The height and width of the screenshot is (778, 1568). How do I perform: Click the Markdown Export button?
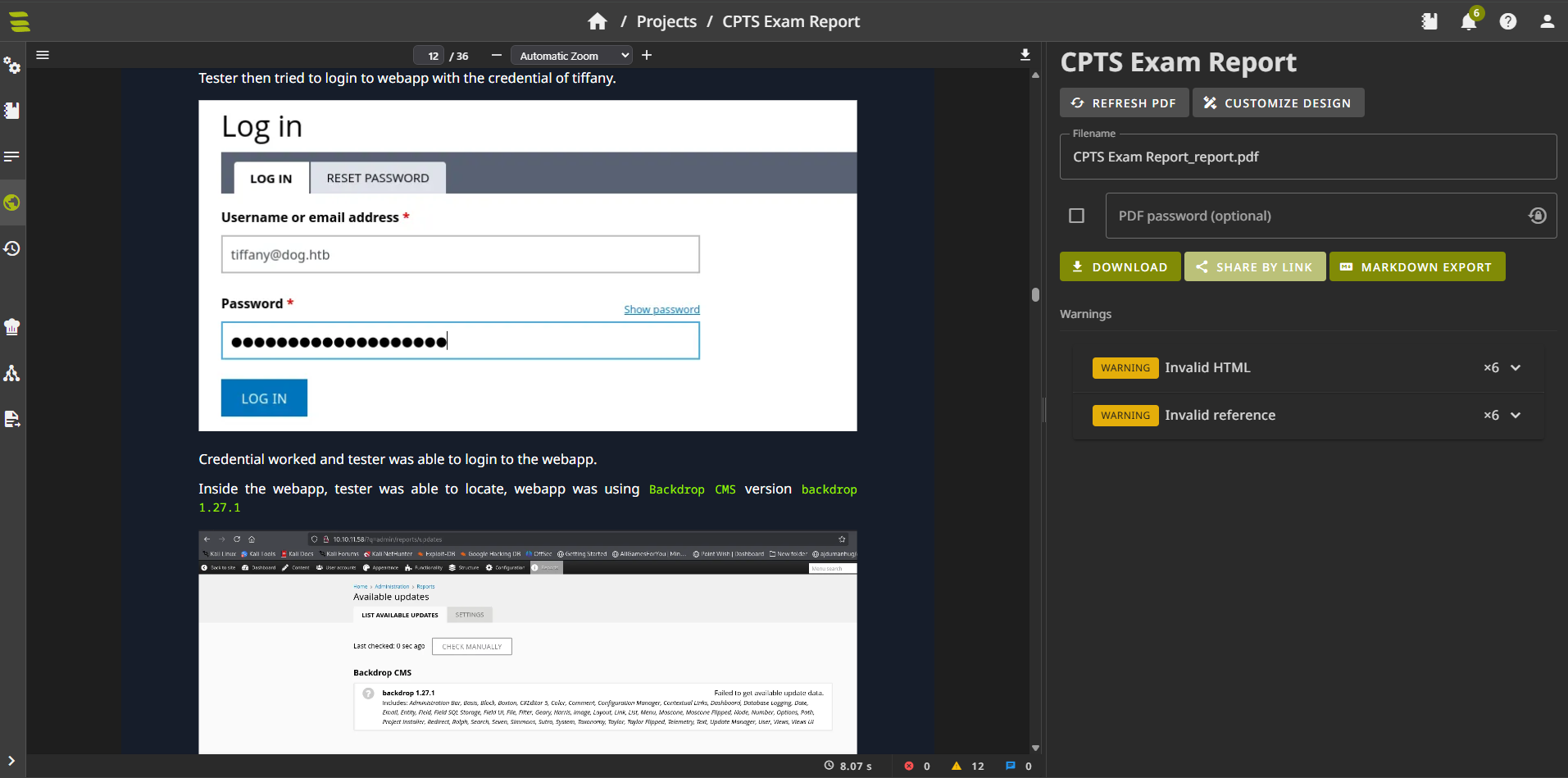pos(1416,267)
